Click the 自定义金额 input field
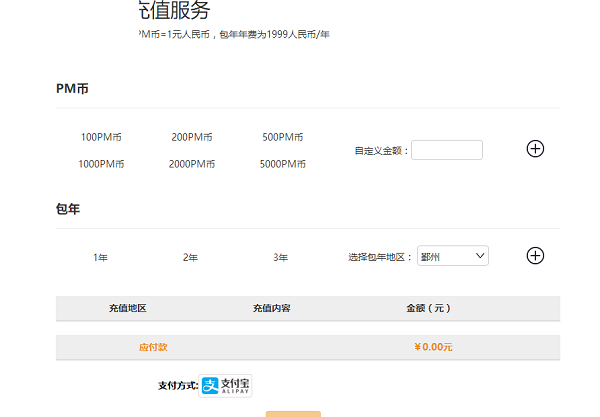This screenshot has height=417, width=600. [447, 150]
